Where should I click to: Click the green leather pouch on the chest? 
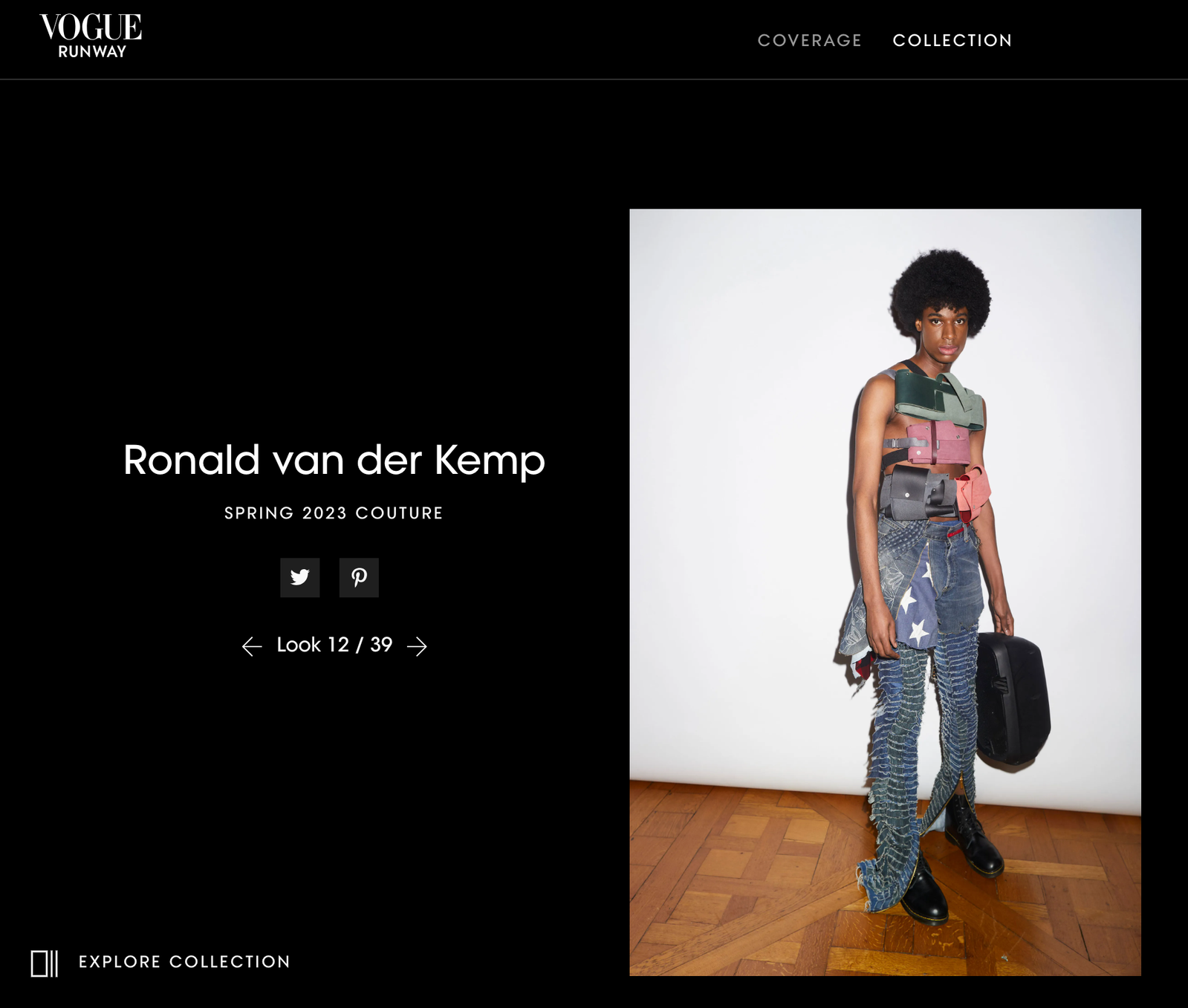point(939,399)
